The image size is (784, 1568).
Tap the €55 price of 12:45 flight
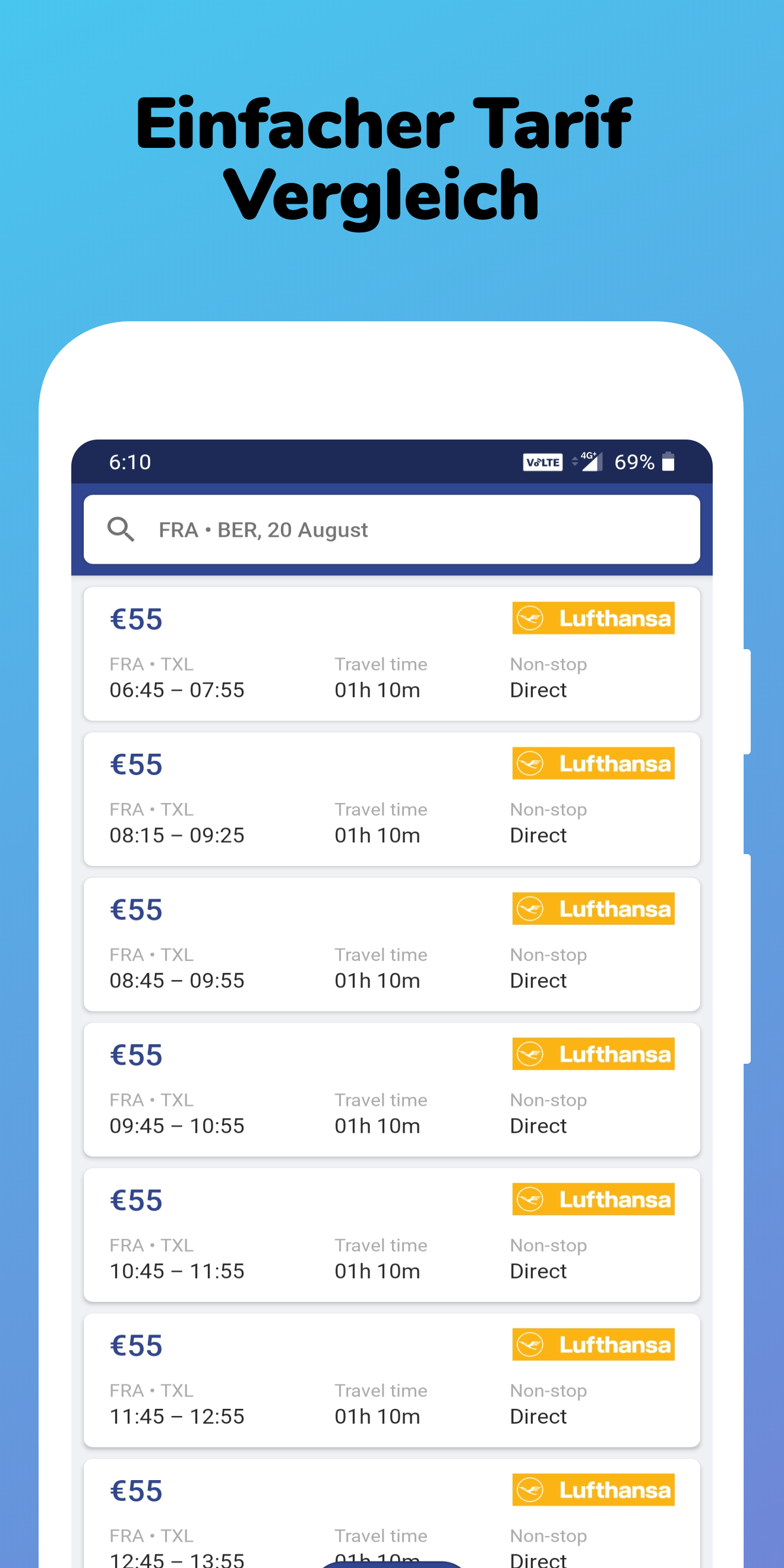pos(136,1491)
